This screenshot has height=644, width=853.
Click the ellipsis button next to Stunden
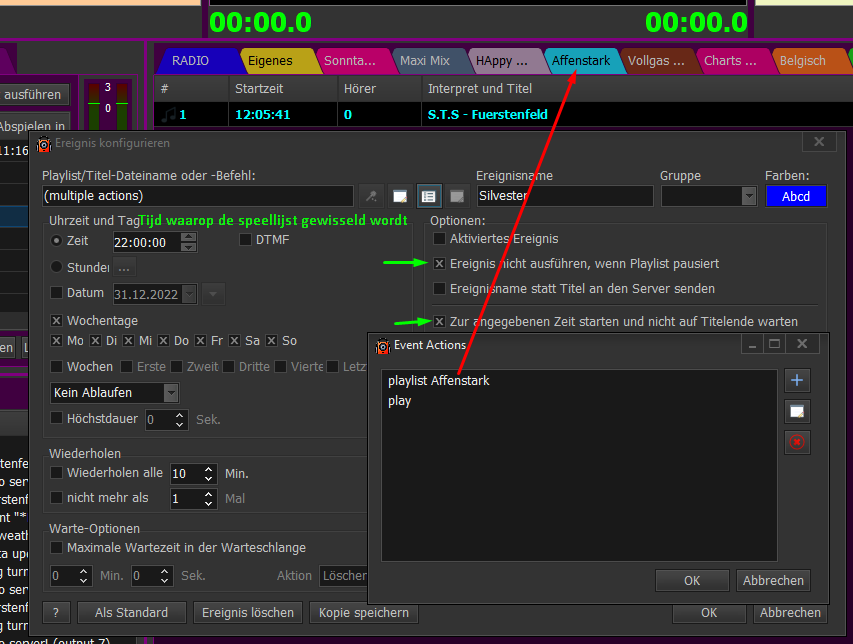[124, 268]
